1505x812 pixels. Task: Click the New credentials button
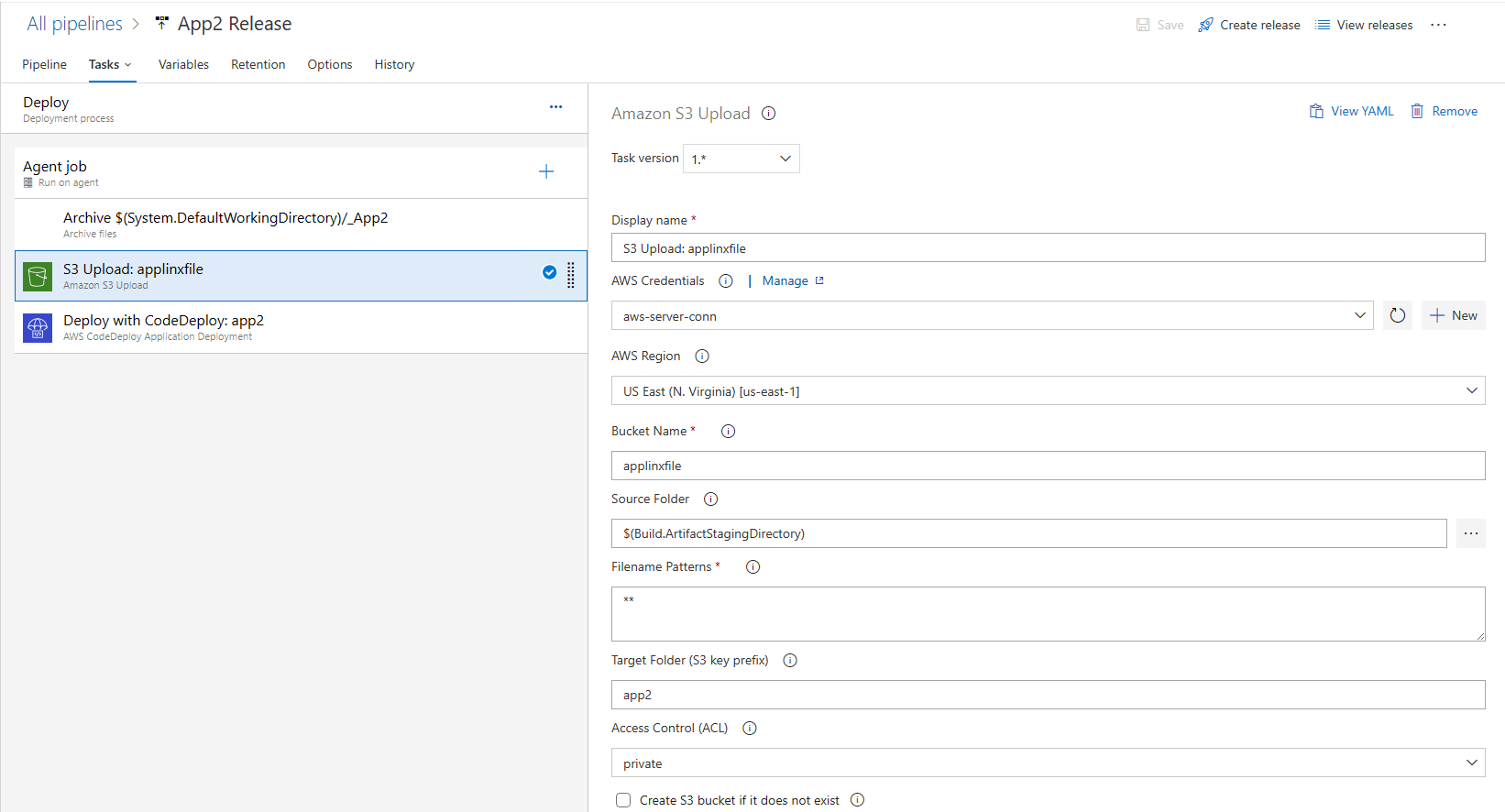(x=1454, y=315)
